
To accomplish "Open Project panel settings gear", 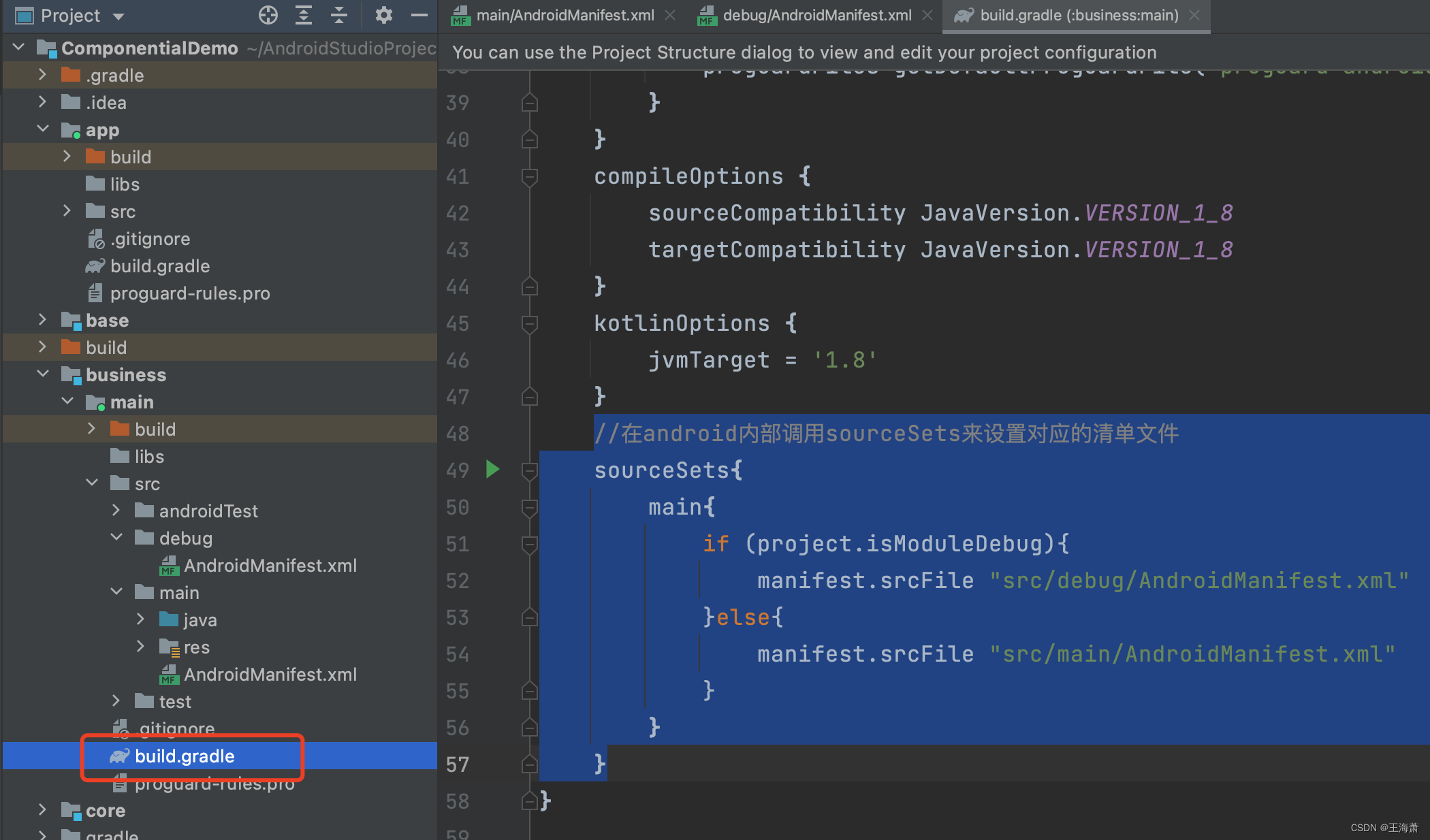I will tap(383, 15).
